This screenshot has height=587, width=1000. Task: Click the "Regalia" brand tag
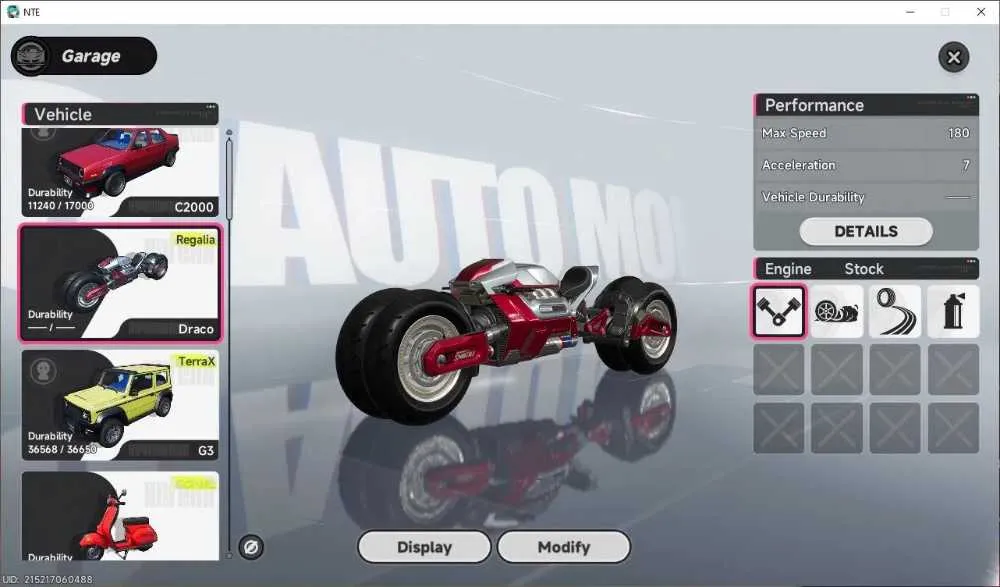[x=195, y=239]
